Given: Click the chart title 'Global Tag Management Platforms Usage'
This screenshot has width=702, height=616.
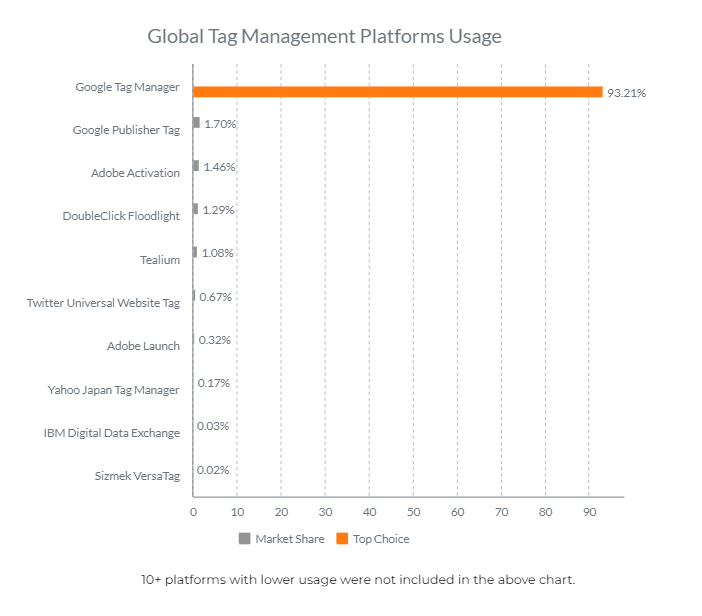Looking at the screenshot, I should (x=325, y=36).
